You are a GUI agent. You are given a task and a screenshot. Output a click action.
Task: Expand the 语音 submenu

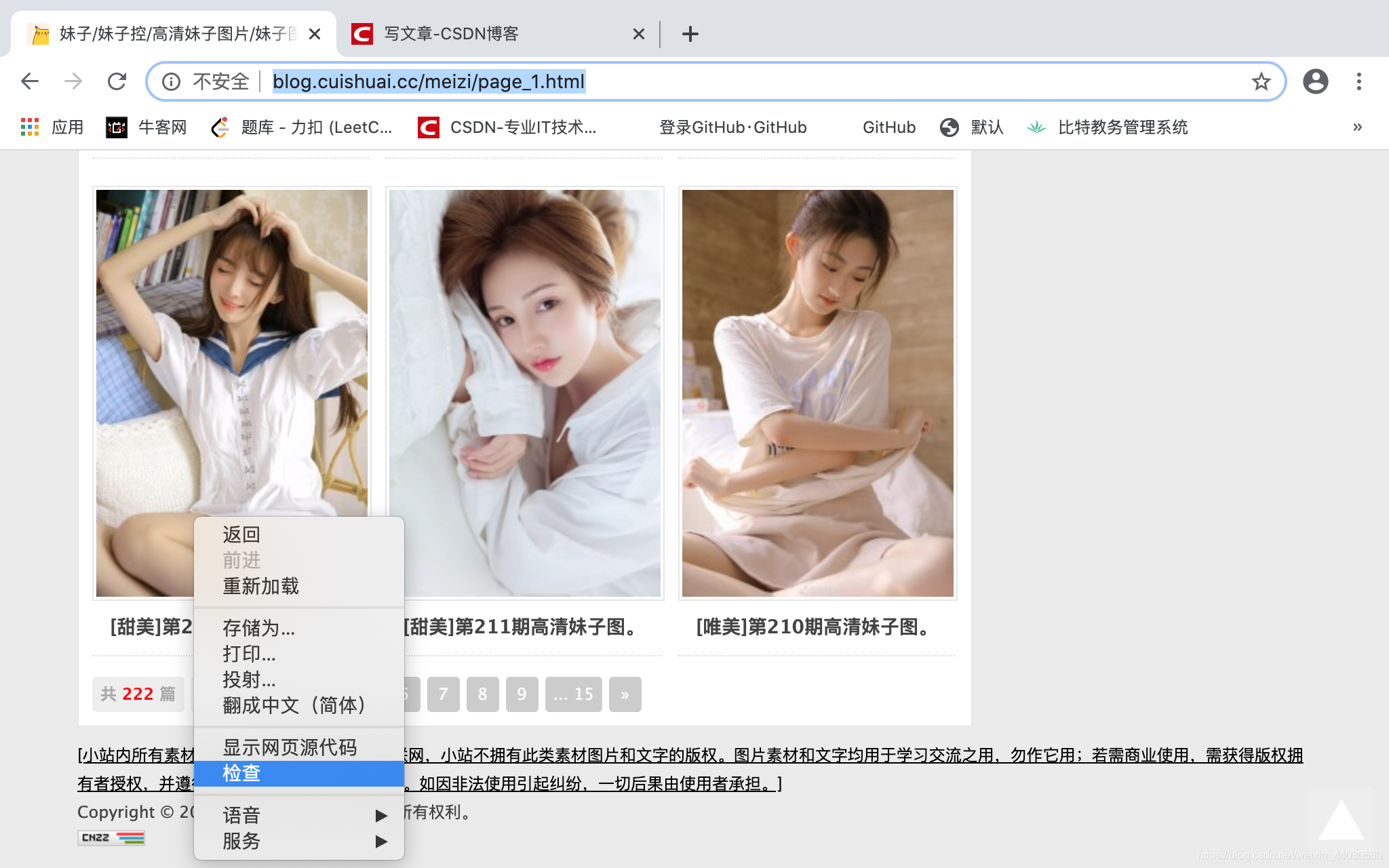298,814
